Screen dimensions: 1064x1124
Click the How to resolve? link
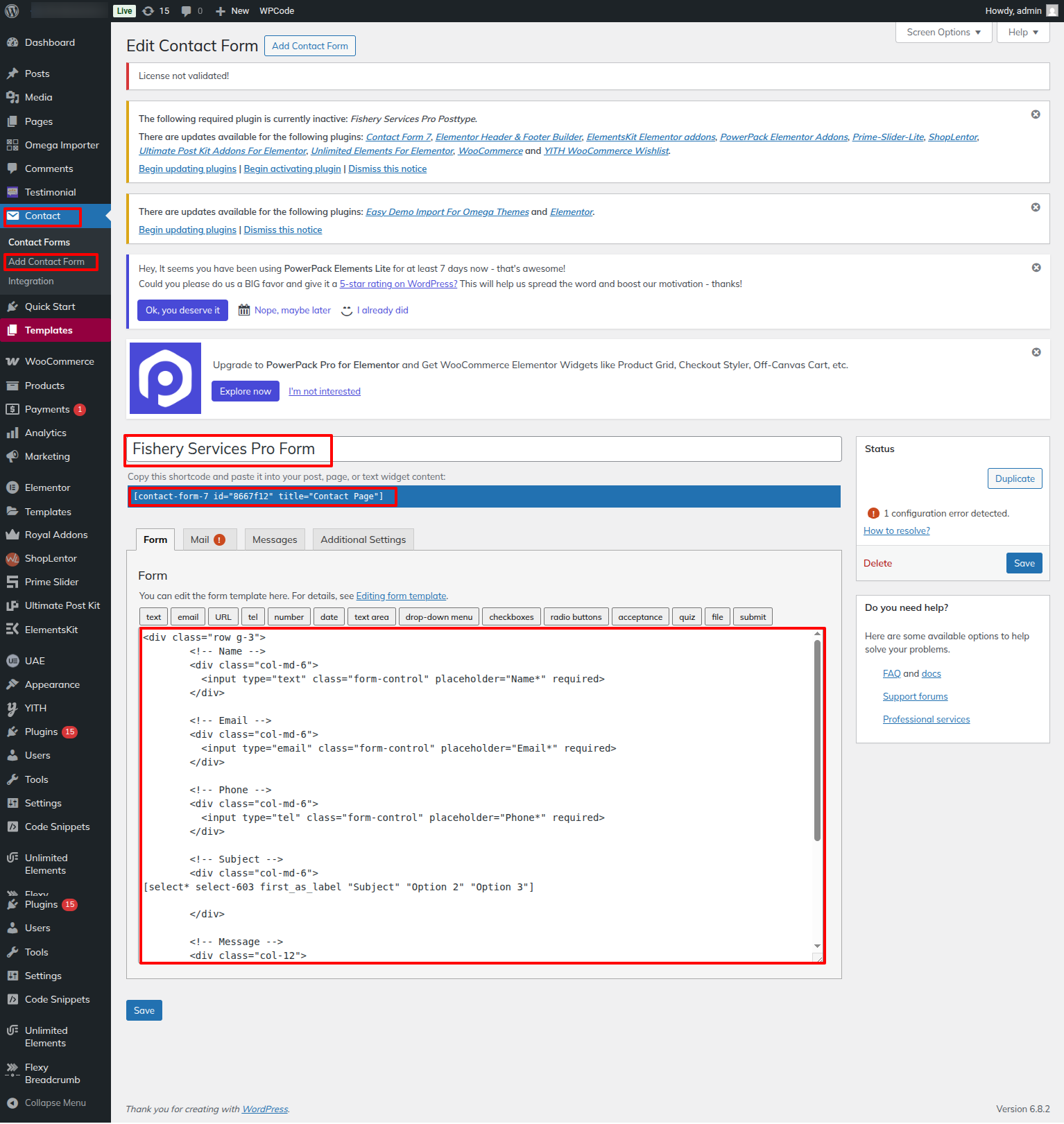point(896,530)
